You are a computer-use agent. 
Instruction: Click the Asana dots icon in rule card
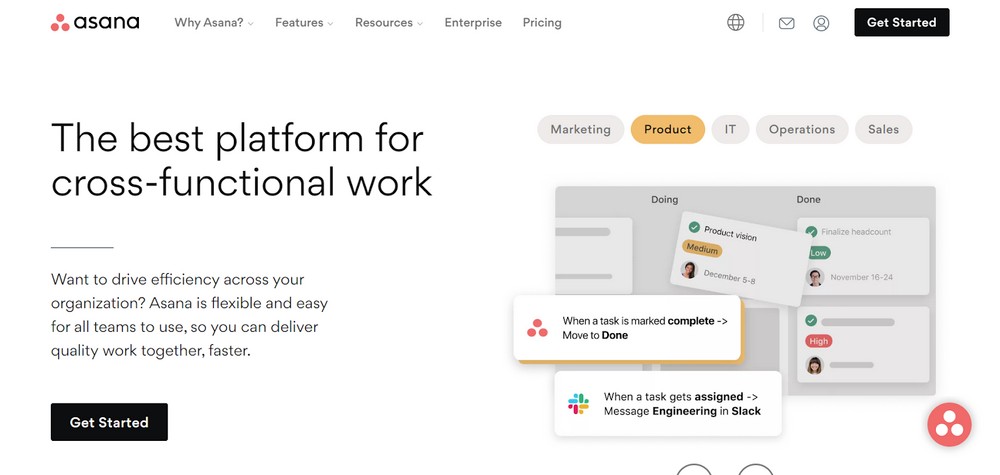537,328
